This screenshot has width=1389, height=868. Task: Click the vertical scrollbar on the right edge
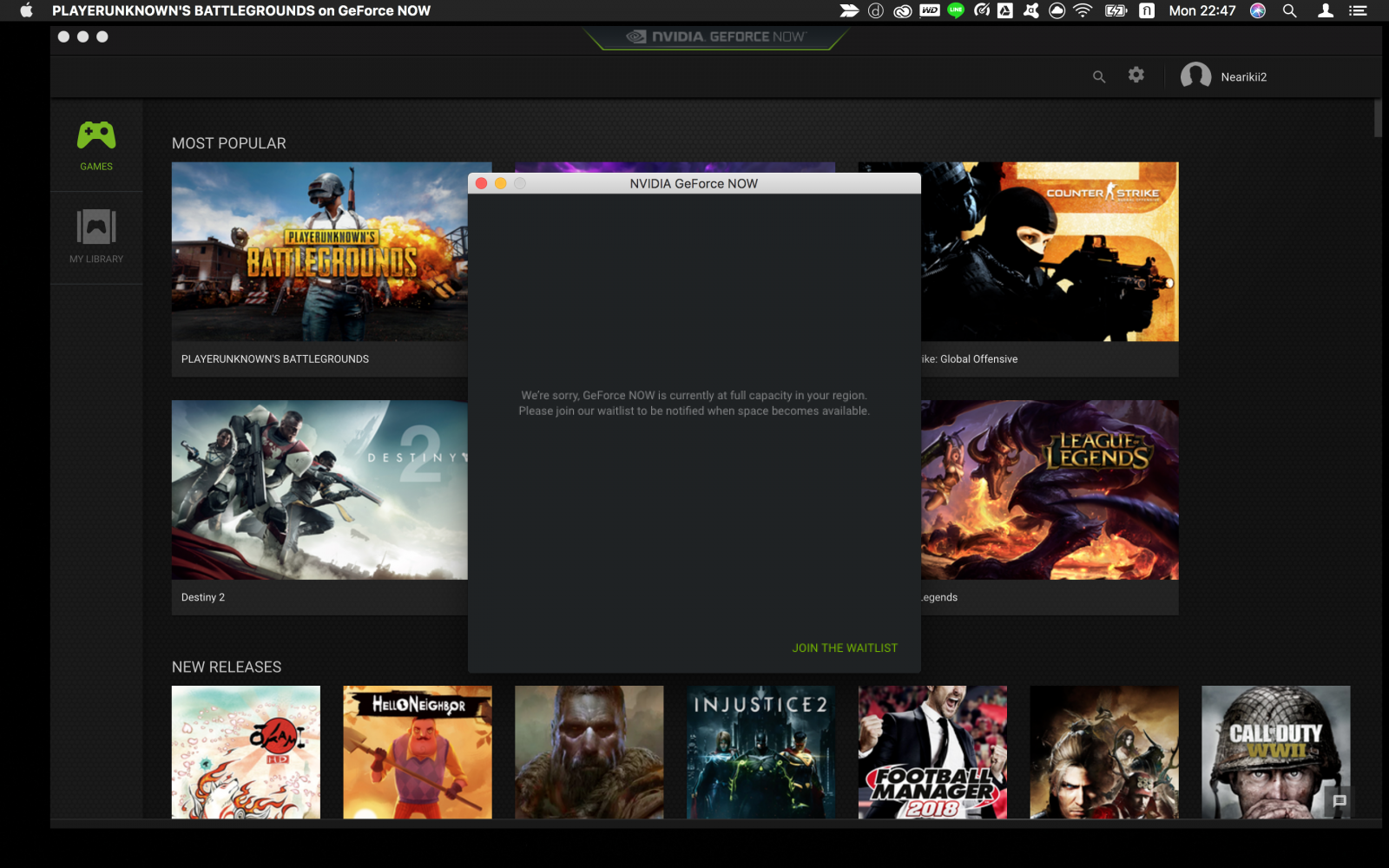tap(1378, 119)
